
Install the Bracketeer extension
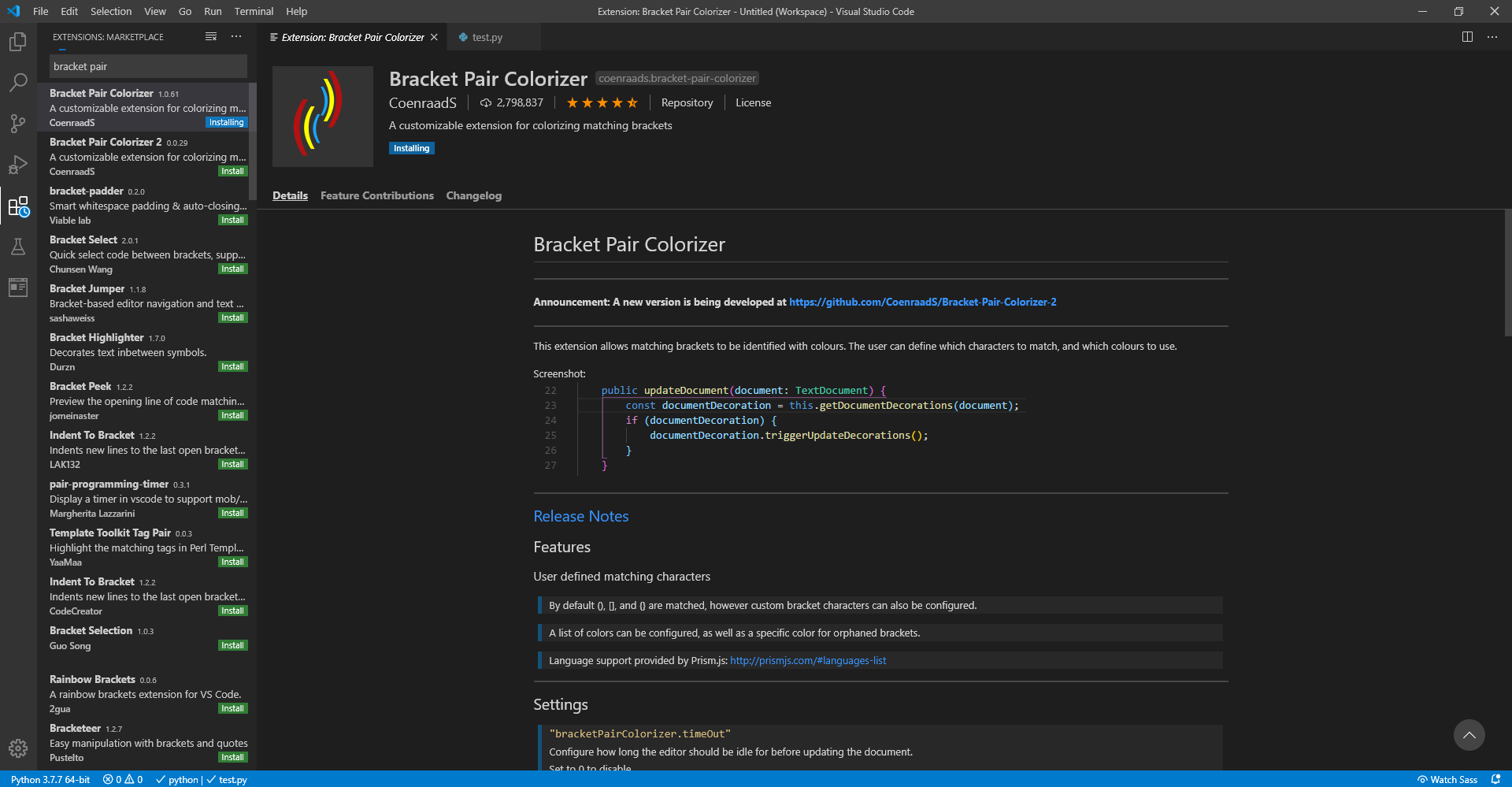[x=232, y=757]
